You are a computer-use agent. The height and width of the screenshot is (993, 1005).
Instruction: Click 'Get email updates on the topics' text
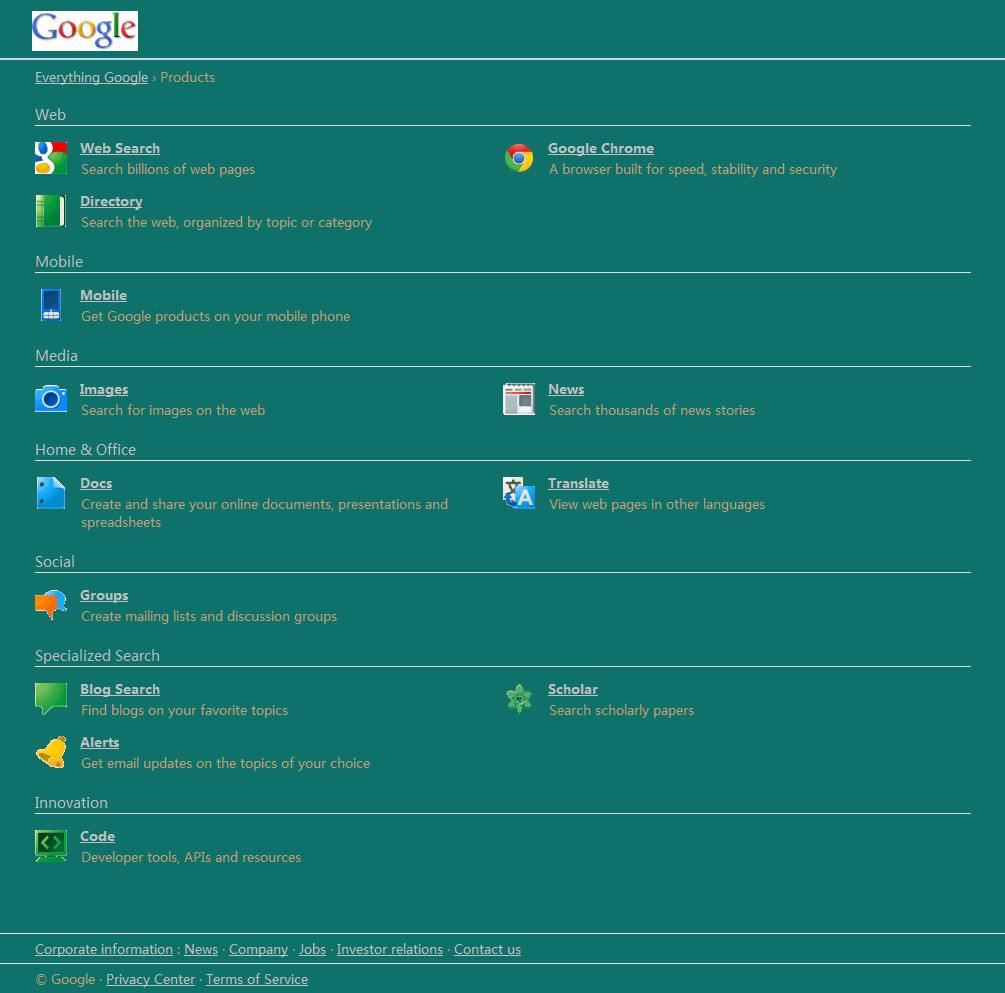226,764
